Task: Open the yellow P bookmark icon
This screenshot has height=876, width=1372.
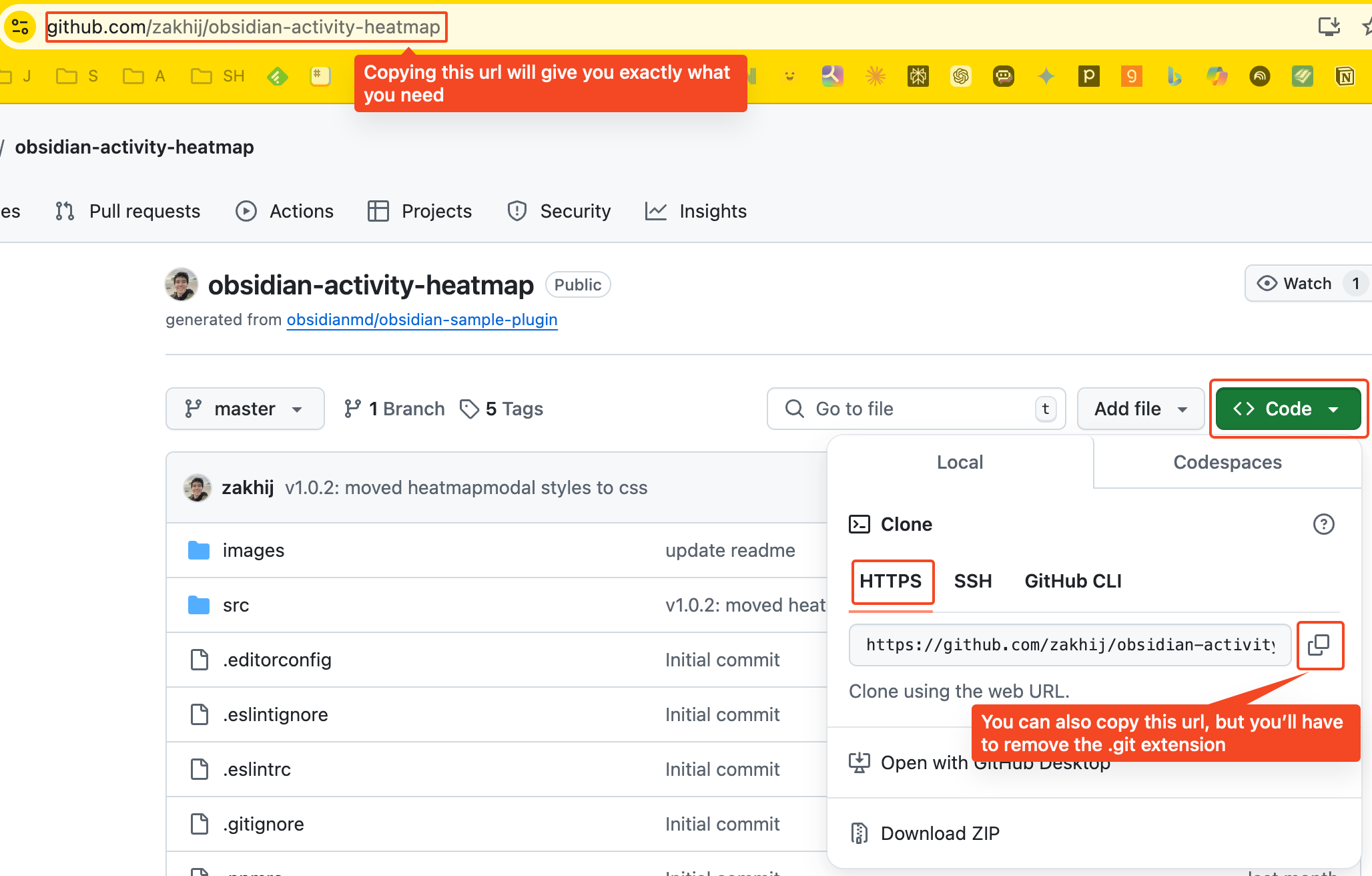Action: tap(1088, 76)
